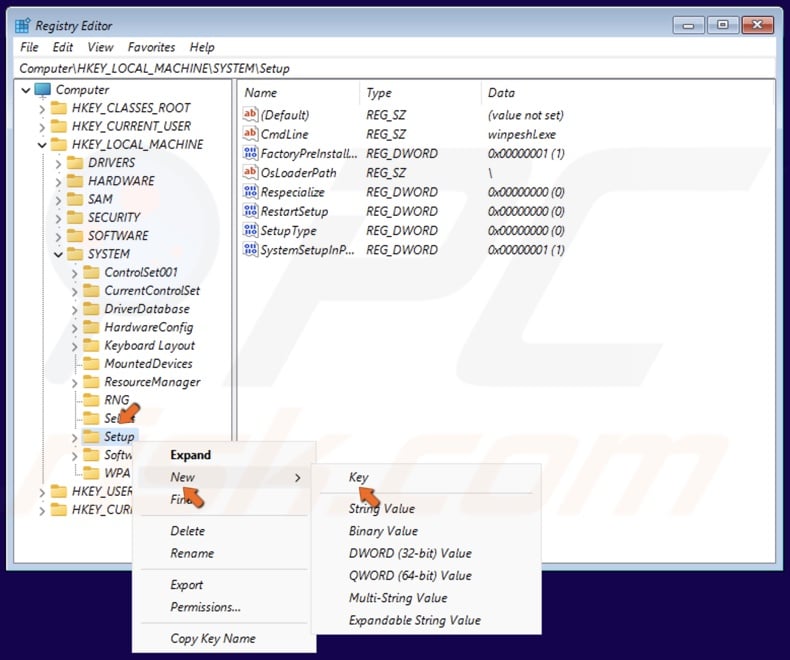Select Copy Key Name
Screen dimensions: 790x660
224,638
